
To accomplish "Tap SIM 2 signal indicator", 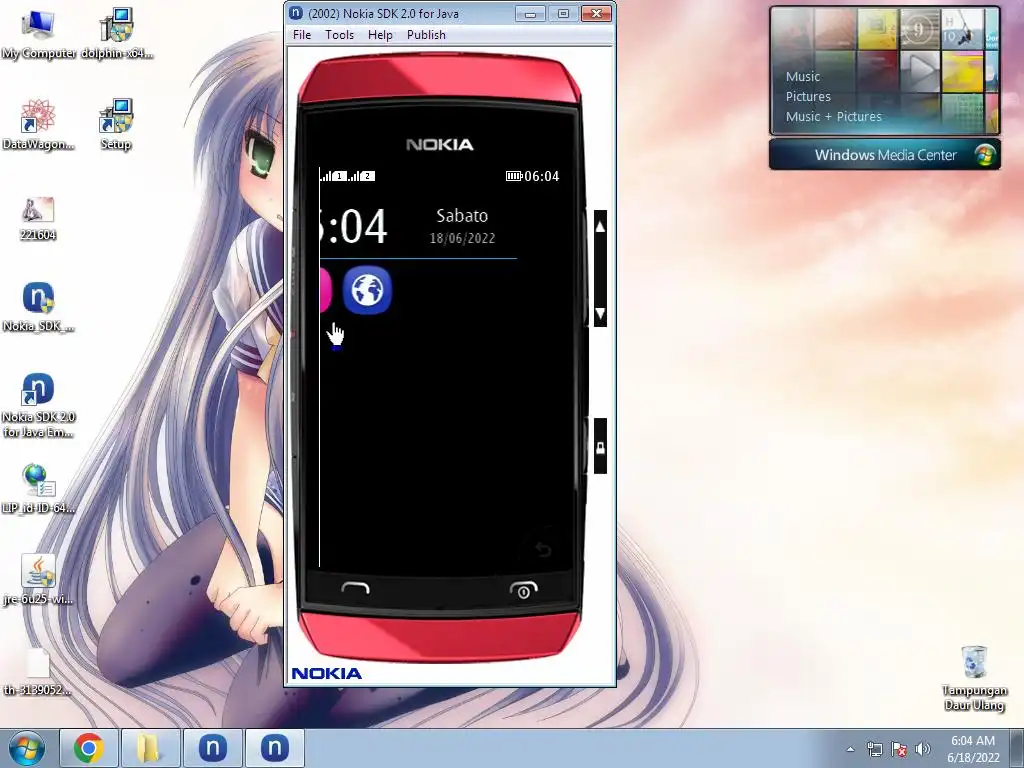I will pos(361,176).
